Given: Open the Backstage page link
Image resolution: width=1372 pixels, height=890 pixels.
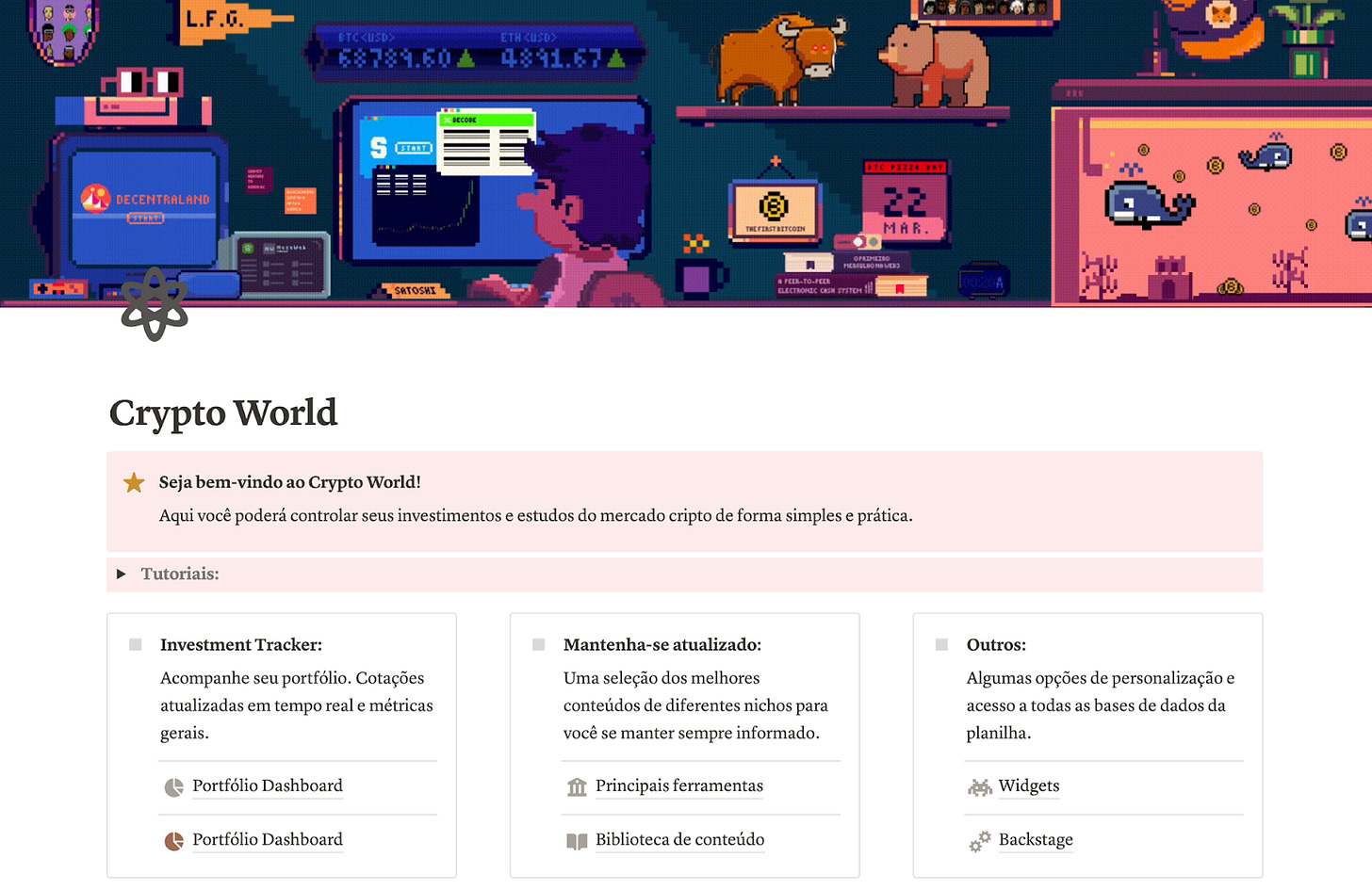Looking at the screenshot, I should click(x=1036, y=840).
